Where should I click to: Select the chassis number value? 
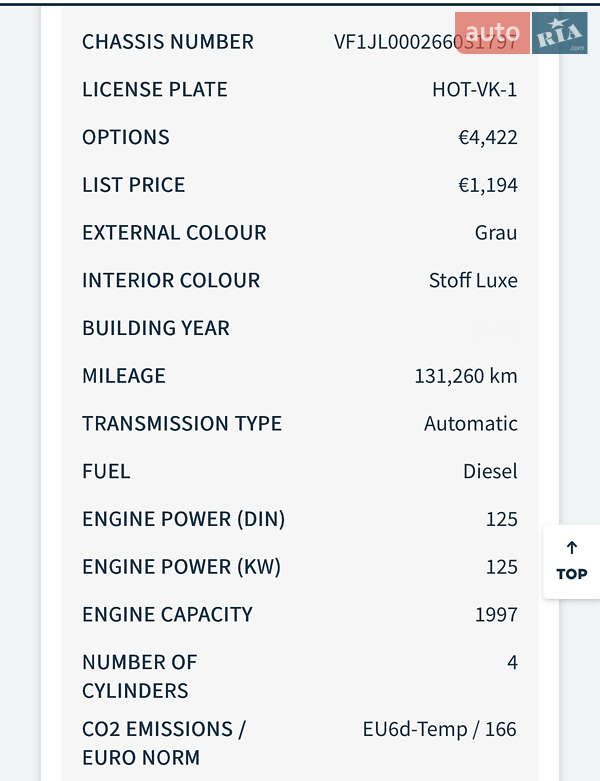tap(425, 42)
